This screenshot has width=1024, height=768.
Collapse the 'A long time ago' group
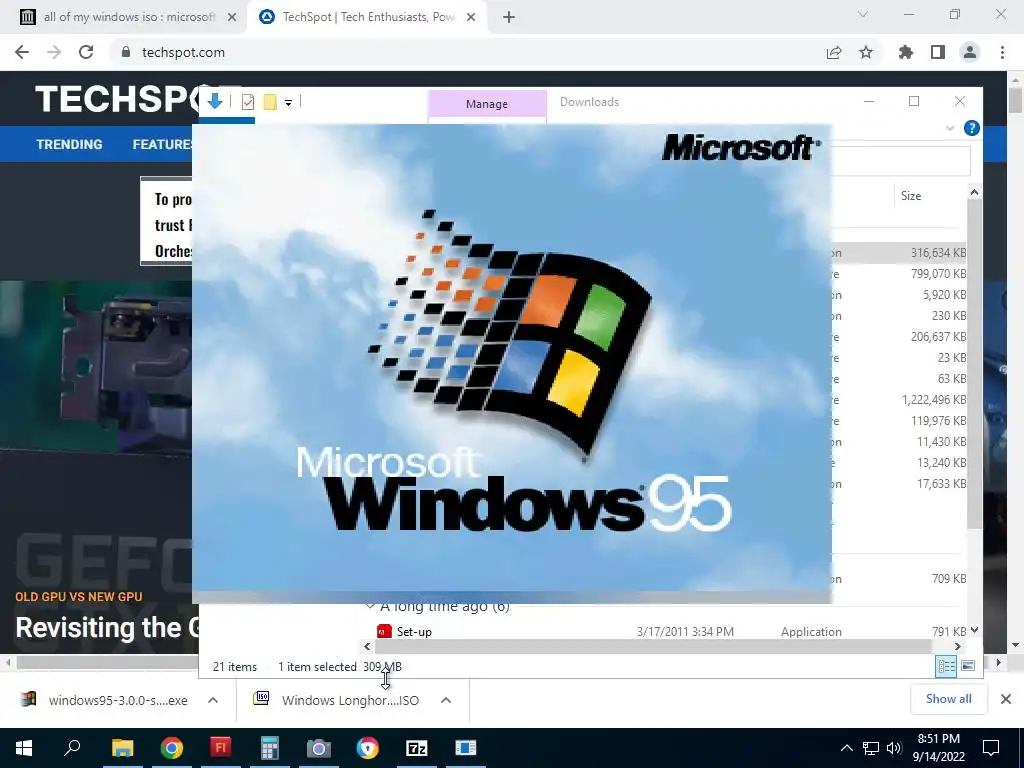(x=370, y=607)
